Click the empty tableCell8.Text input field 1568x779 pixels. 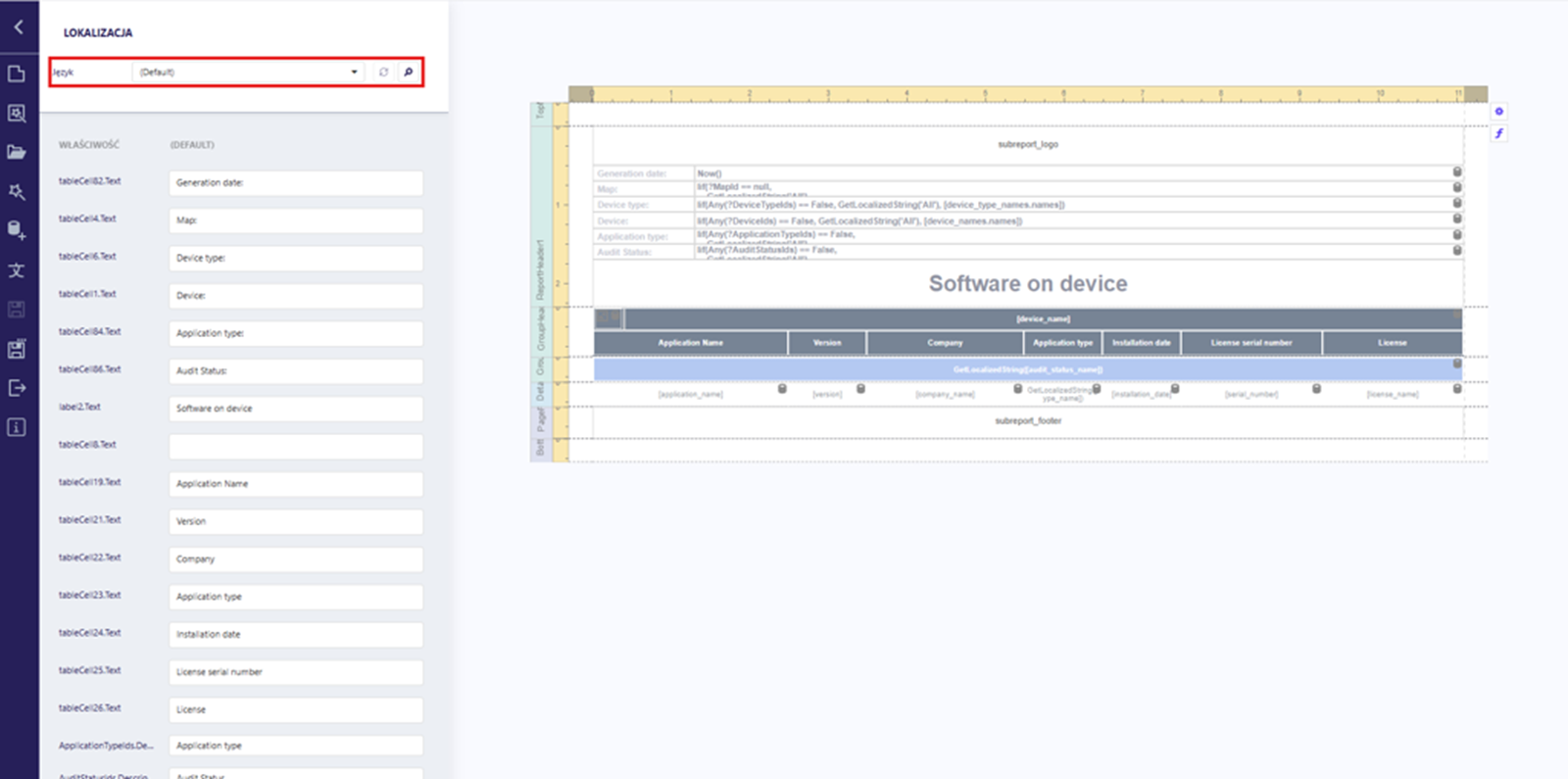(295, 447)
